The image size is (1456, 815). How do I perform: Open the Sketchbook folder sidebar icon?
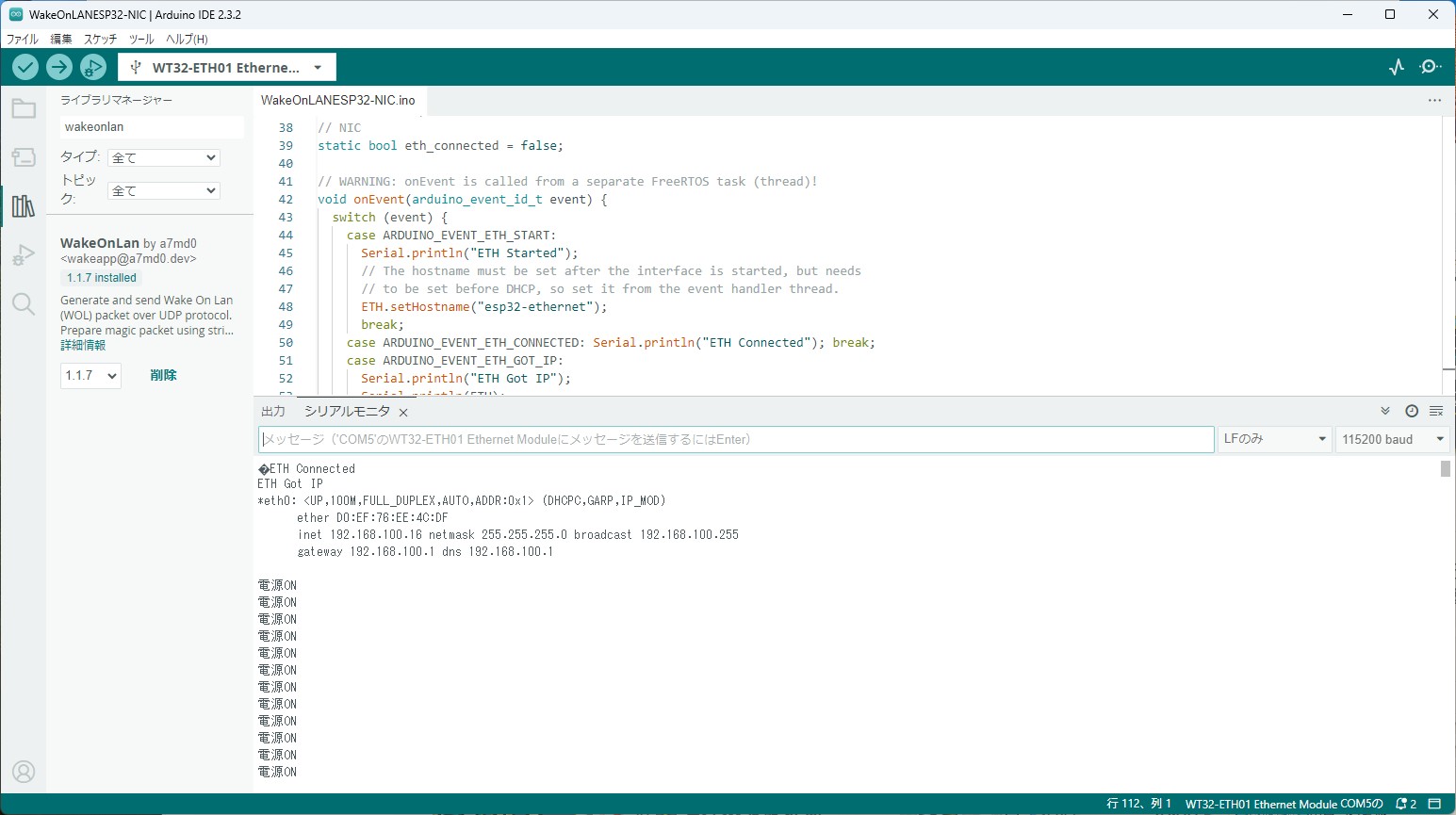click(x=24, y=109)
